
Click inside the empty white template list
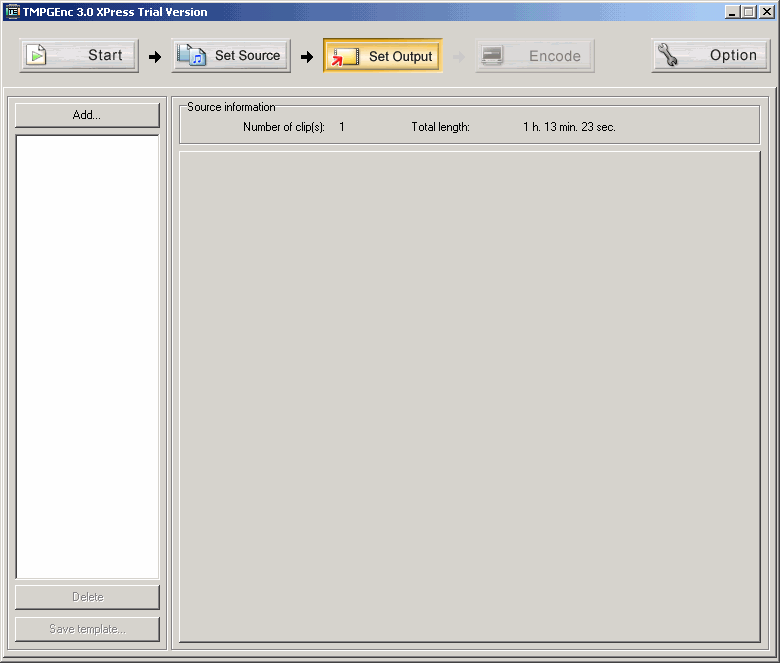point(87,355)
